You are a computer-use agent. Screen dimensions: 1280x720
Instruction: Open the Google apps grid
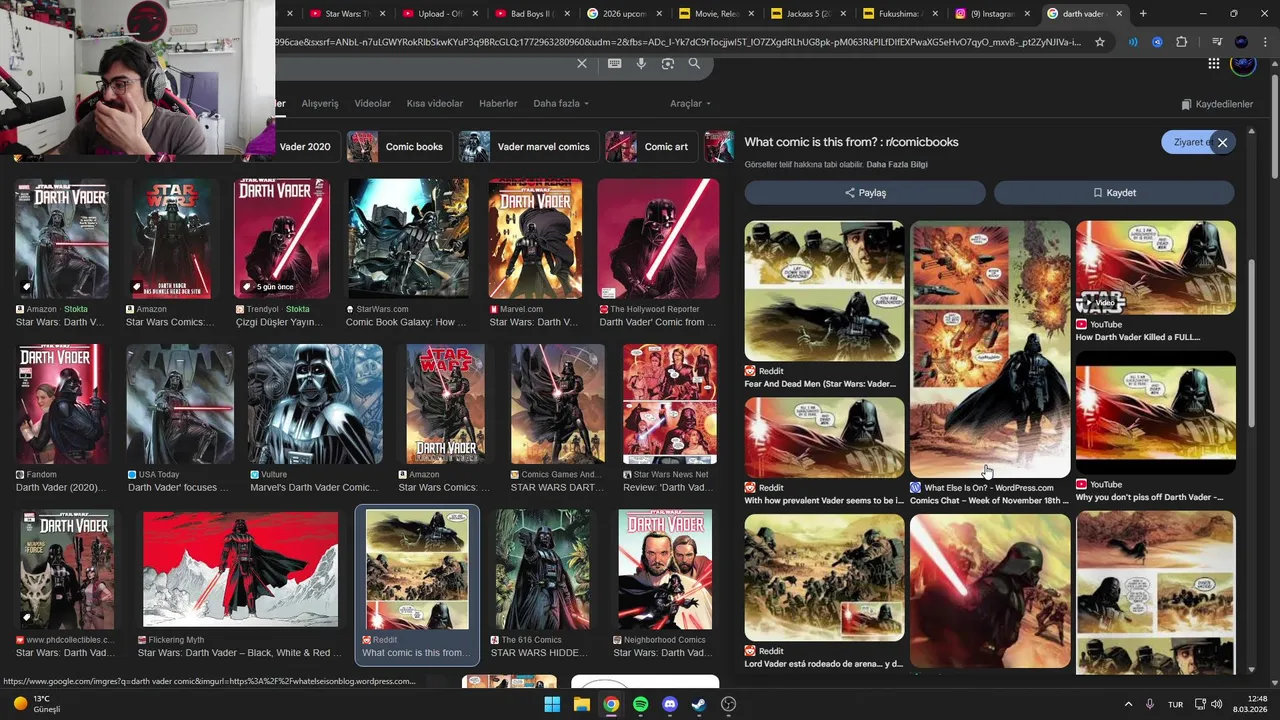[x=1213, y=64]
